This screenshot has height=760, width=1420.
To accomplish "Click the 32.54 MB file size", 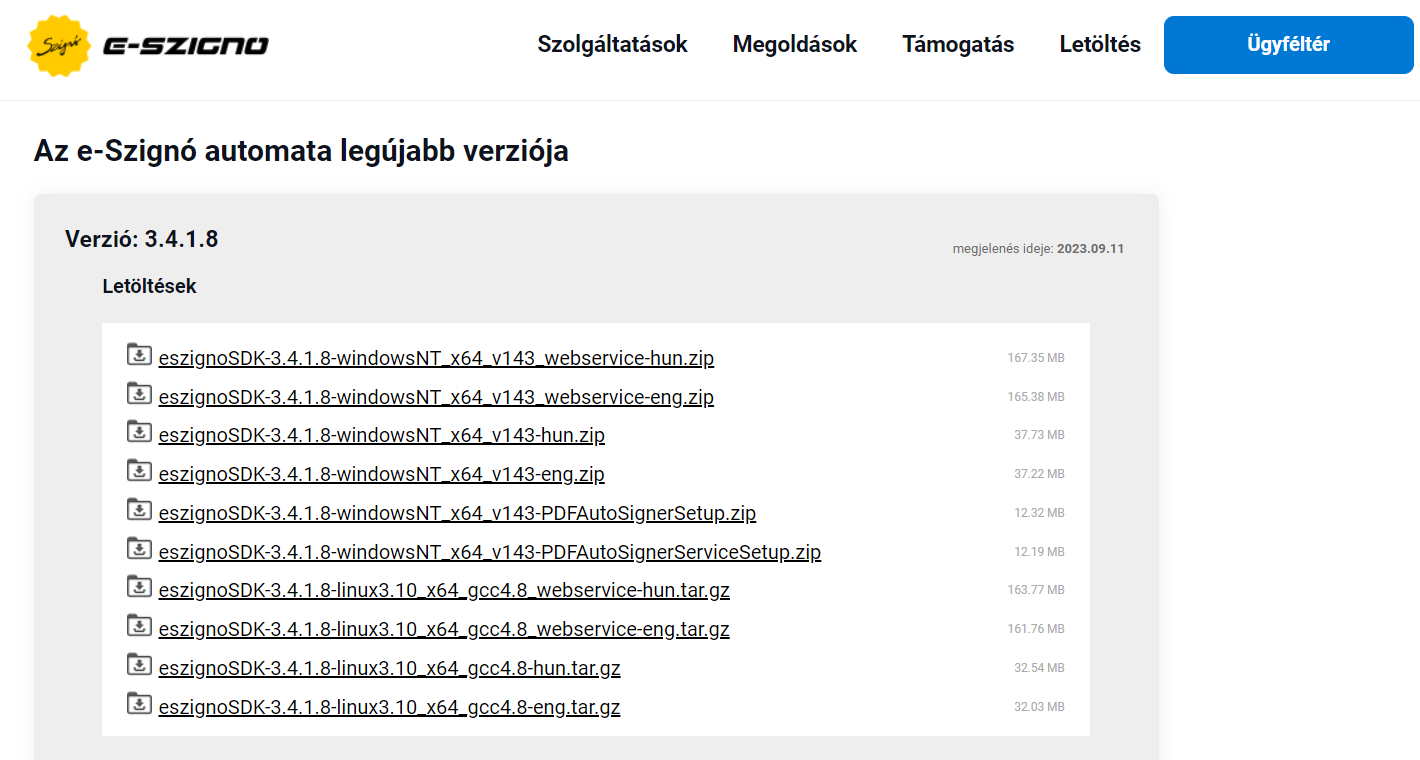I will click(x=1039, y=668).
